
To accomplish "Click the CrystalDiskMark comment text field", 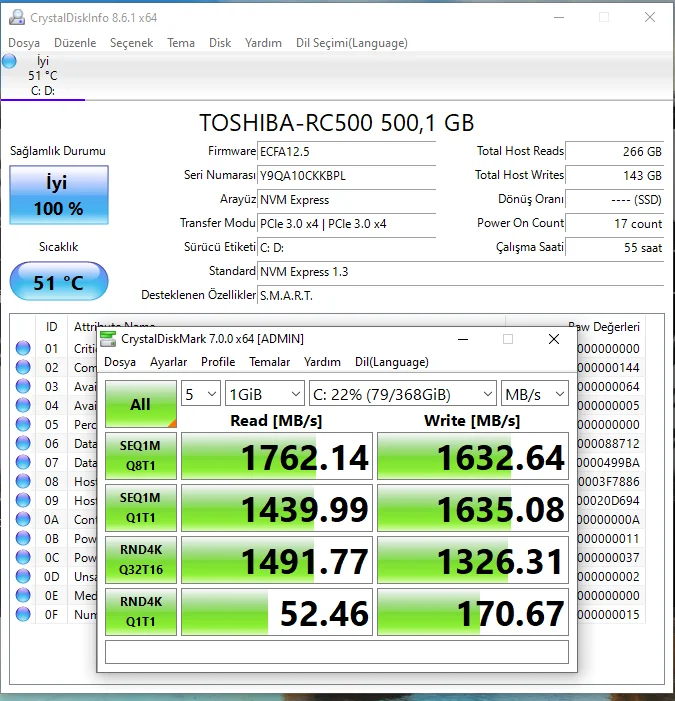I will coord(337,652).
